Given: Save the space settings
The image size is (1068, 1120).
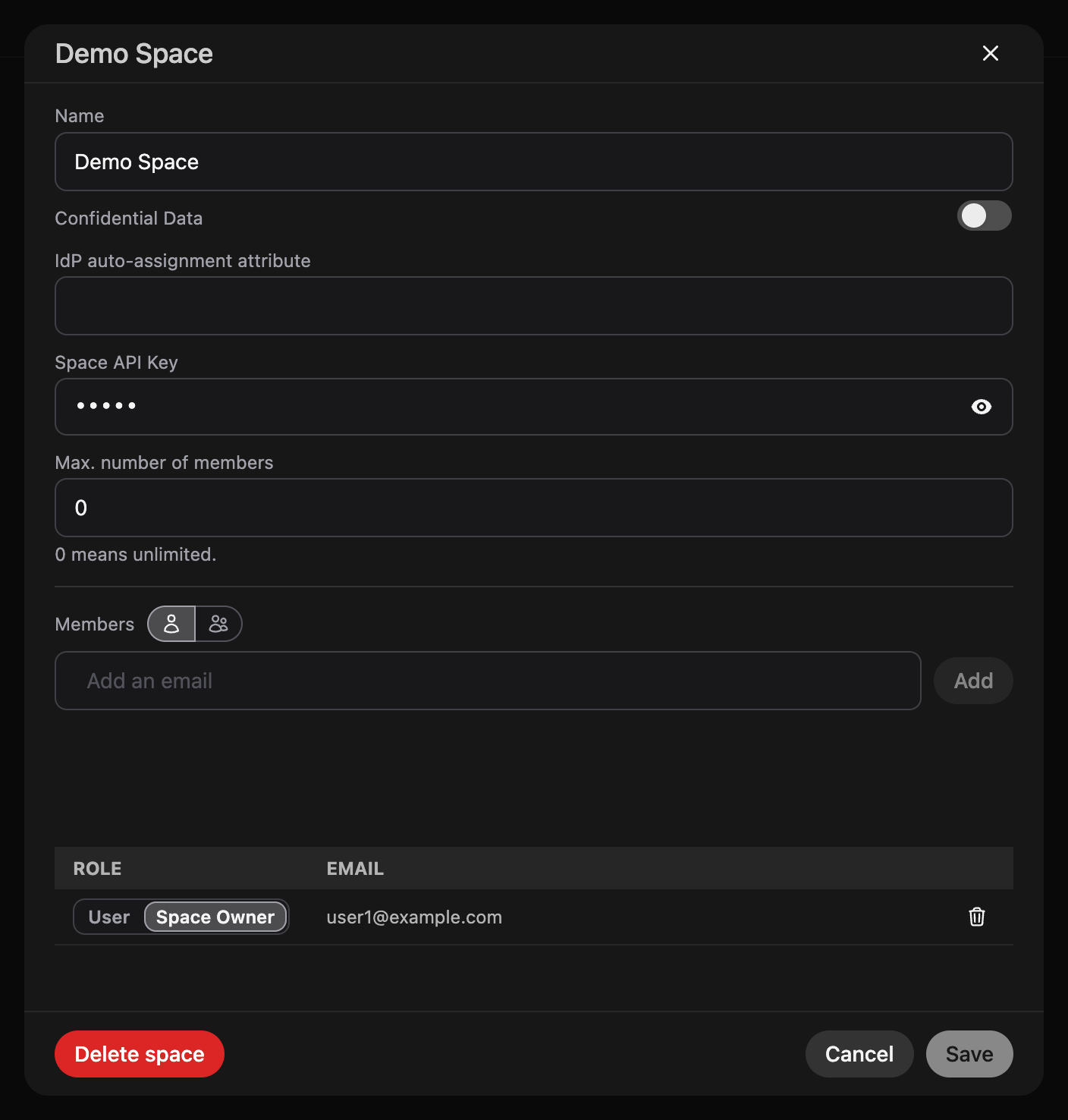Looking at the screenshot, I should (x=969, y=1054).
